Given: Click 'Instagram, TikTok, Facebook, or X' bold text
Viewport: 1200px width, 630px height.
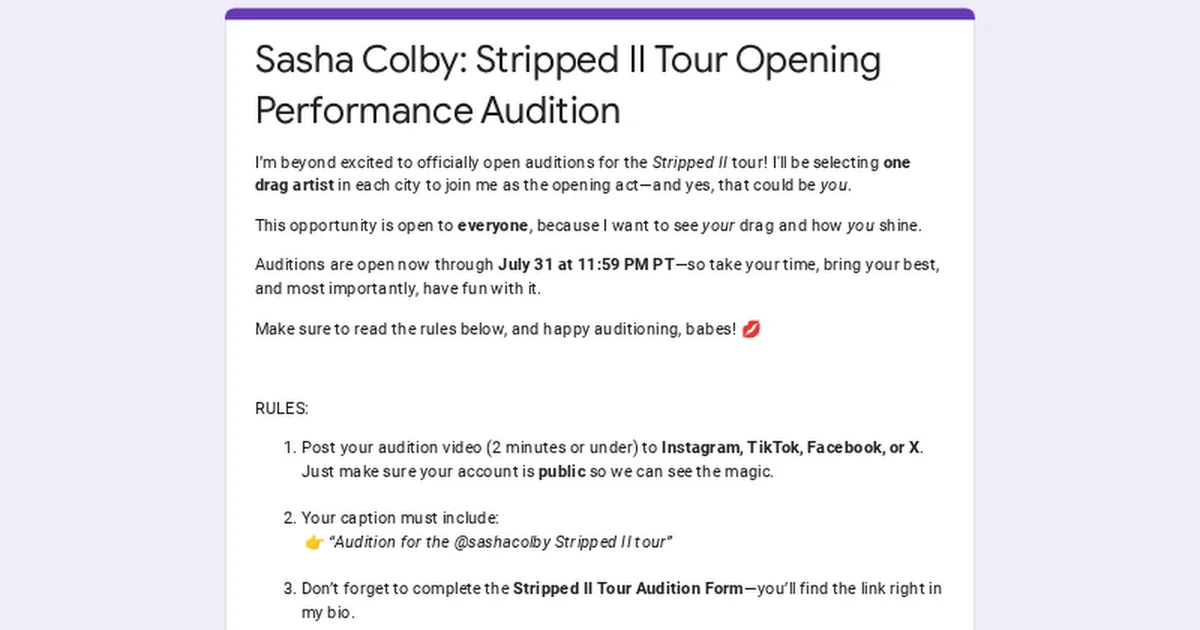Looking at the screenshot, I should coord(791,447).
